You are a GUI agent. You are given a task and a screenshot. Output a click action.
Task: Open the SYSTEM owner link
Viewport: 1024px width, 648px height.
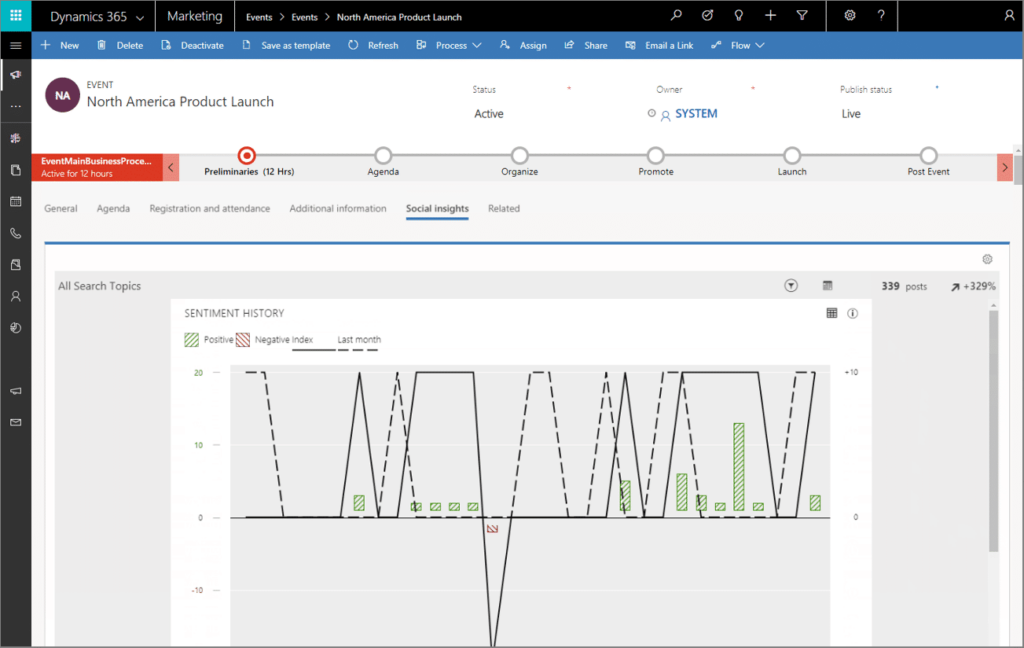point(696,114)
